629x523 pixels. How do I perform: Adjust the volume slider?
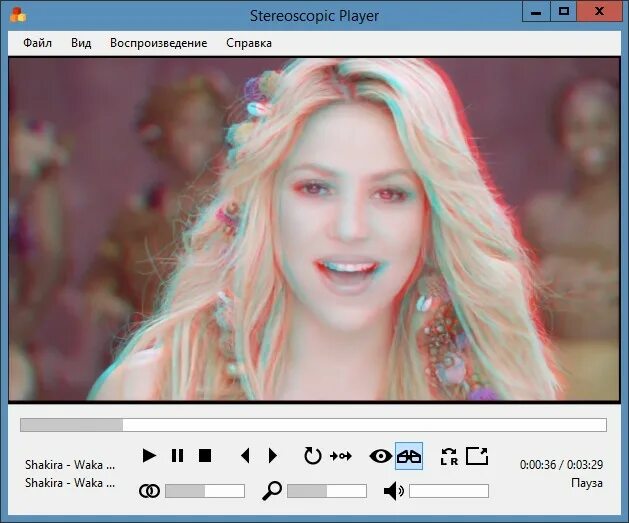pos(449,491)
